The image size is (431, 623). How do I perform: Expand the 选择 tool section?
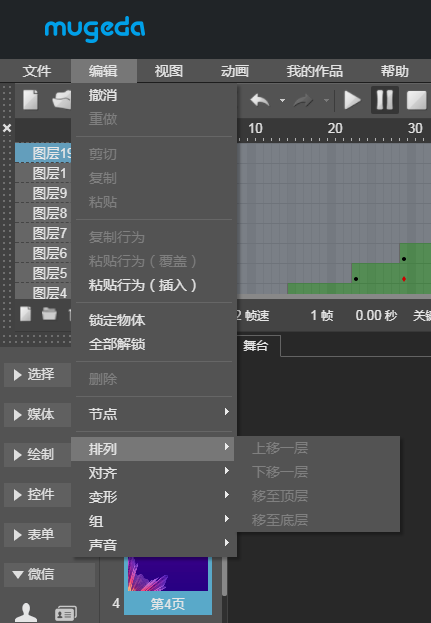[x=37, y=375]
